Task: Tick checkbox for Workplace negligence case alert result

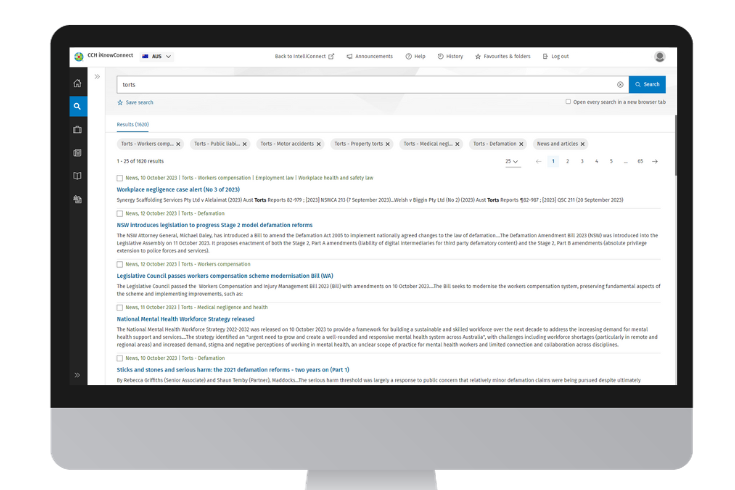Action: tap(120, 178)
